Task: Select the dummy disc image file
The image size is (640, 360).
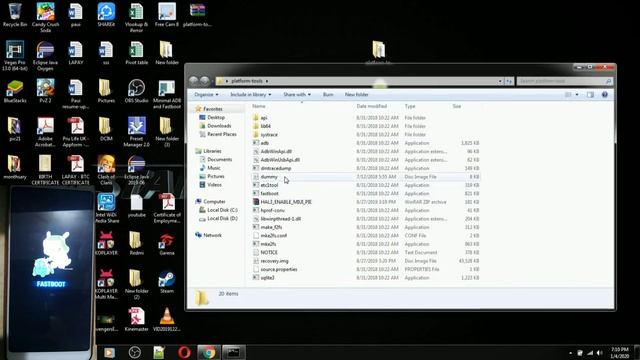Action: click(366, 177)
